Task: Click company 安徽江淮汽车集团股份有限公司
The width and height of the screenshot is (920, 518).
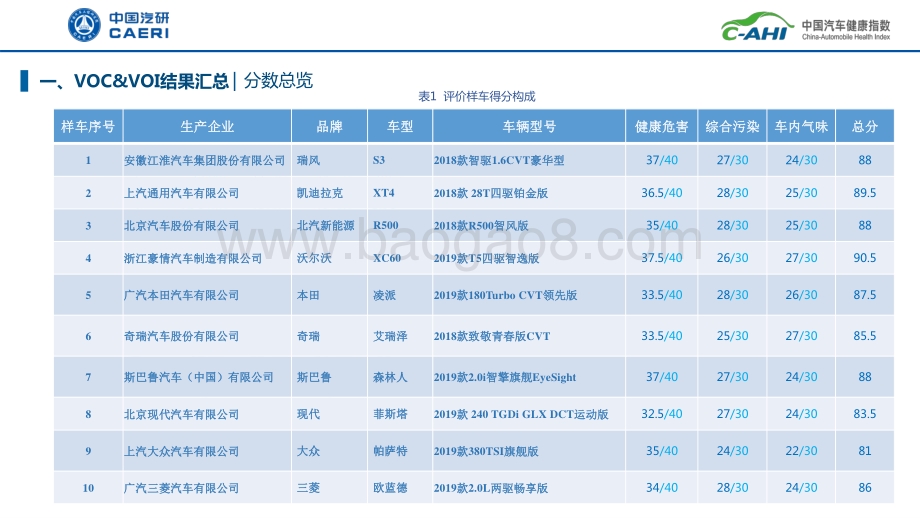Action: [204, 160]
